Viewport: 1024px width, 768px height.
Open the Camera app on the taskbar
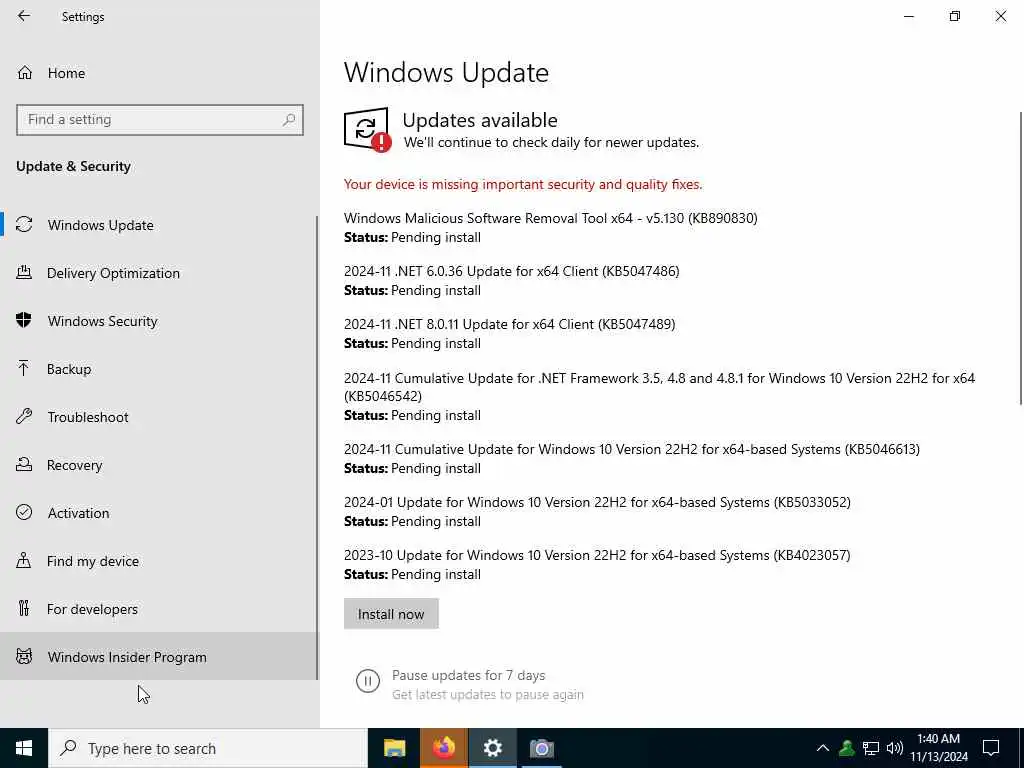(x=541, y=748)
